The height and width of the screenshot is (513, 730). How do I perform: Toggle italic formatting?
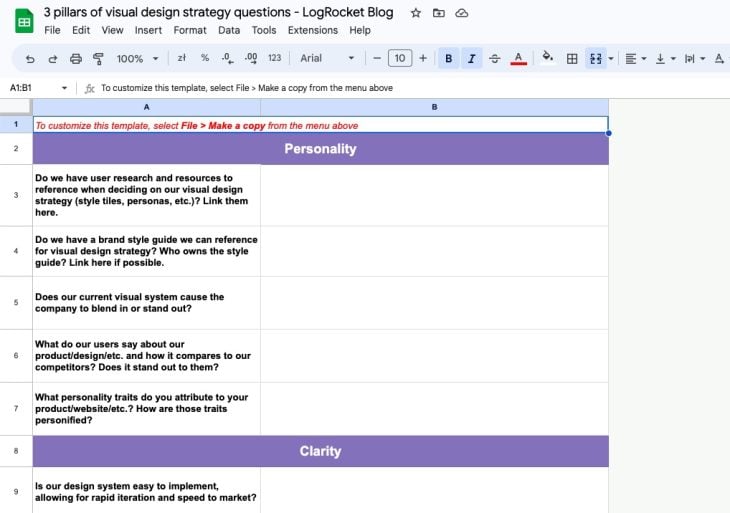472,59
